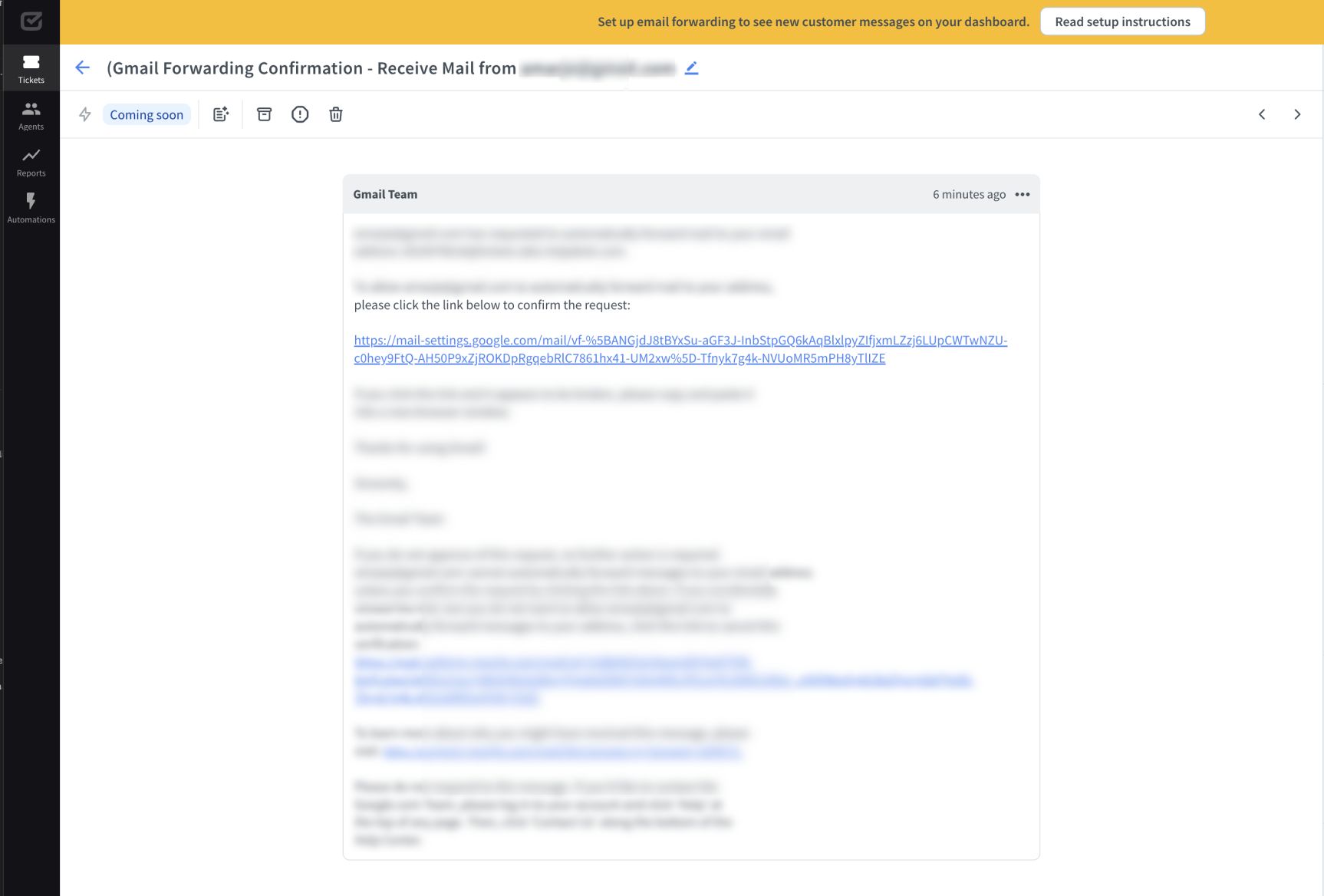Edit the ticket subject with the pencil icon
The width and height of the screenshot is (1324, 896).
coord(691,68)
